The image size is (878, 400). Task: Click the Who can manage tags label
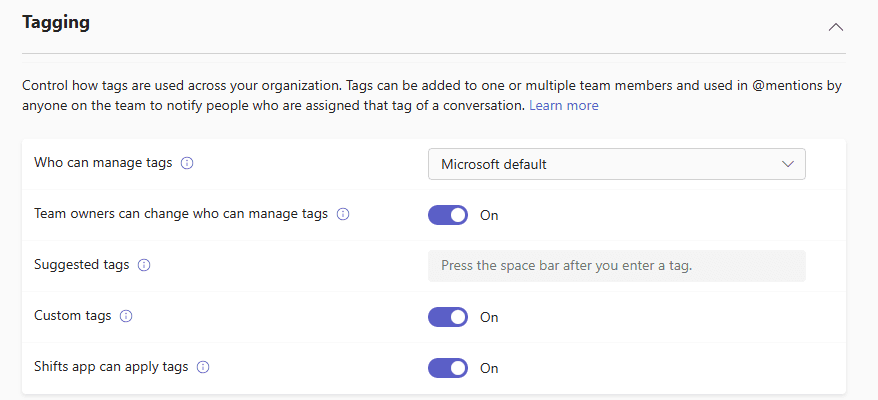coord(103,163)
